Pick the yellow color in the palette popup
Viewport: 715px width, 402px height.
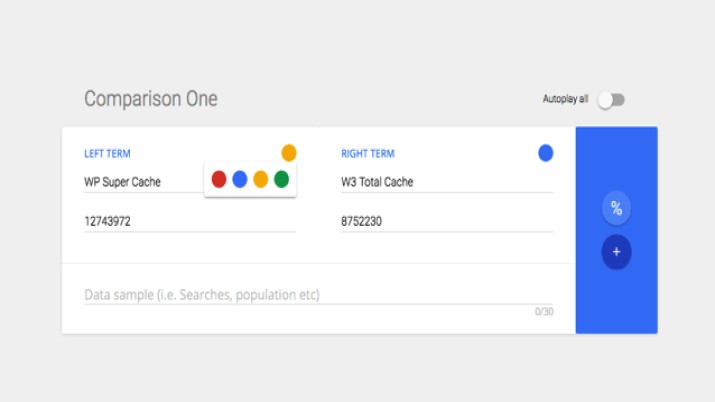click(x=261, y=179)
